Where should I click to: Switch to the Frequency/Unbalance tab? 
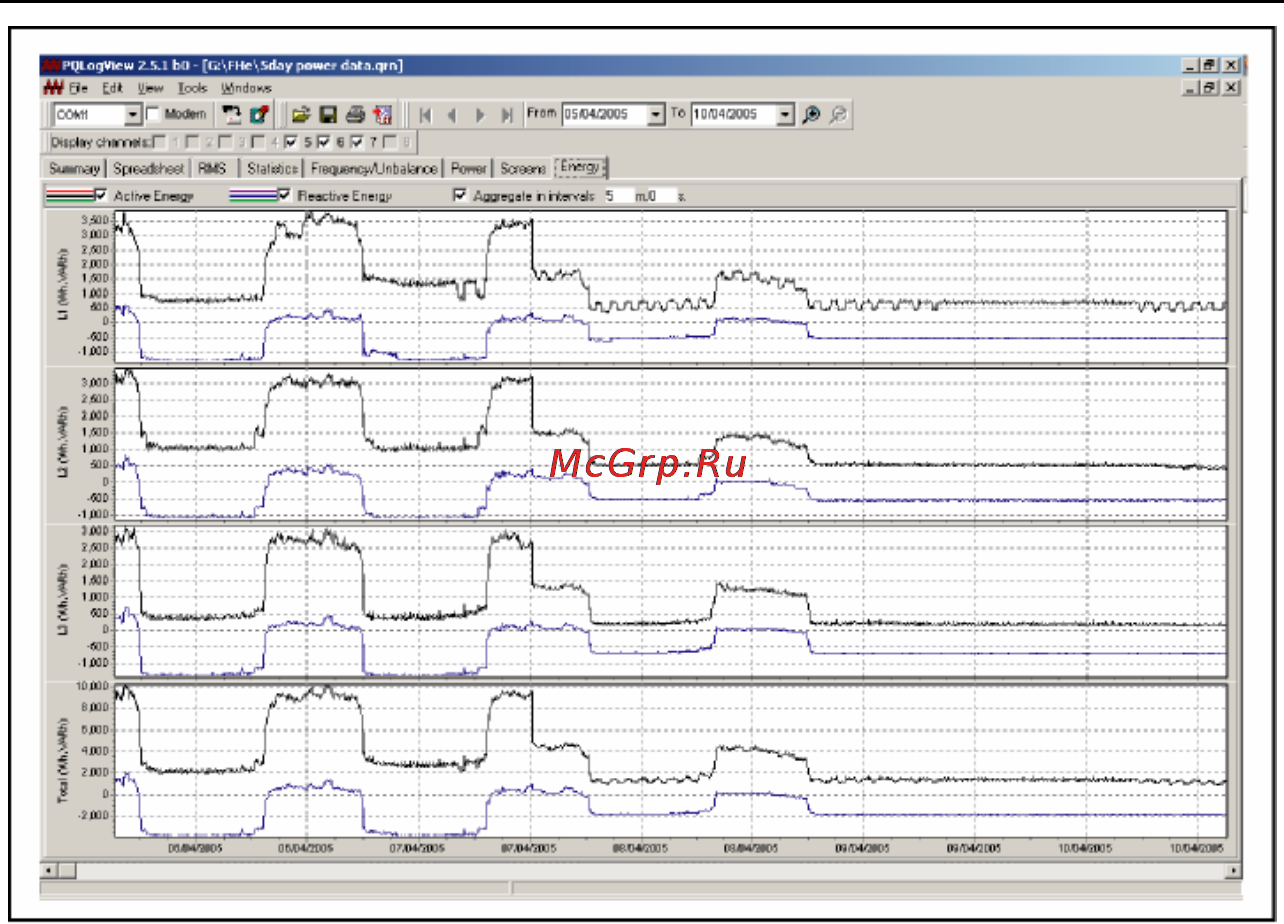point(375,168)
